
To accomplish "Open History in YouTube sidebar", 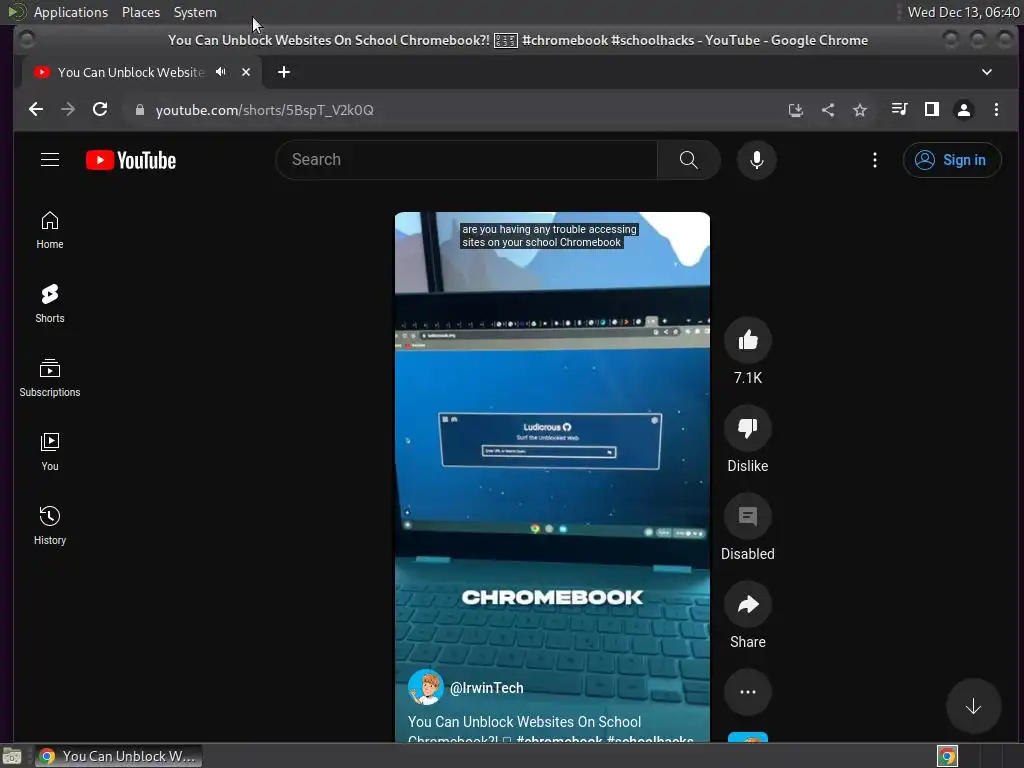I will pyautogui.click(x=50, y=526).
